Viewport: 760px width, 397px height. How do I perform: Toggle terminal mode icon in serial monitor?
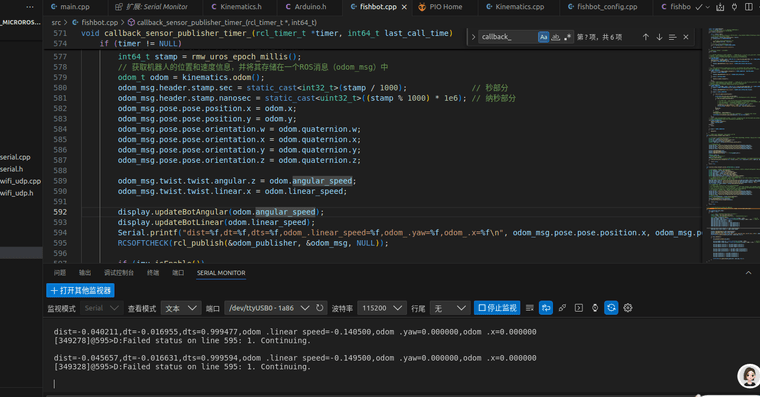tap(579, 308)
